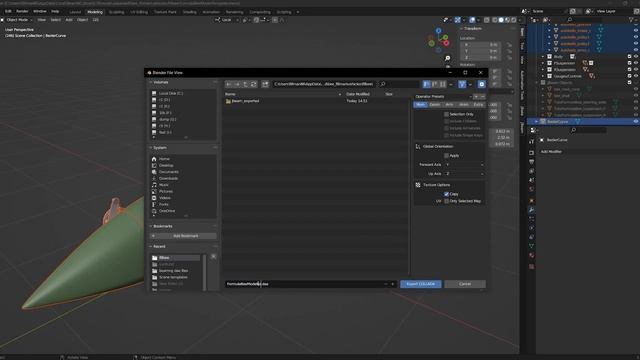
Task: Select thumbnails display mode
Action: coord(443,84)
